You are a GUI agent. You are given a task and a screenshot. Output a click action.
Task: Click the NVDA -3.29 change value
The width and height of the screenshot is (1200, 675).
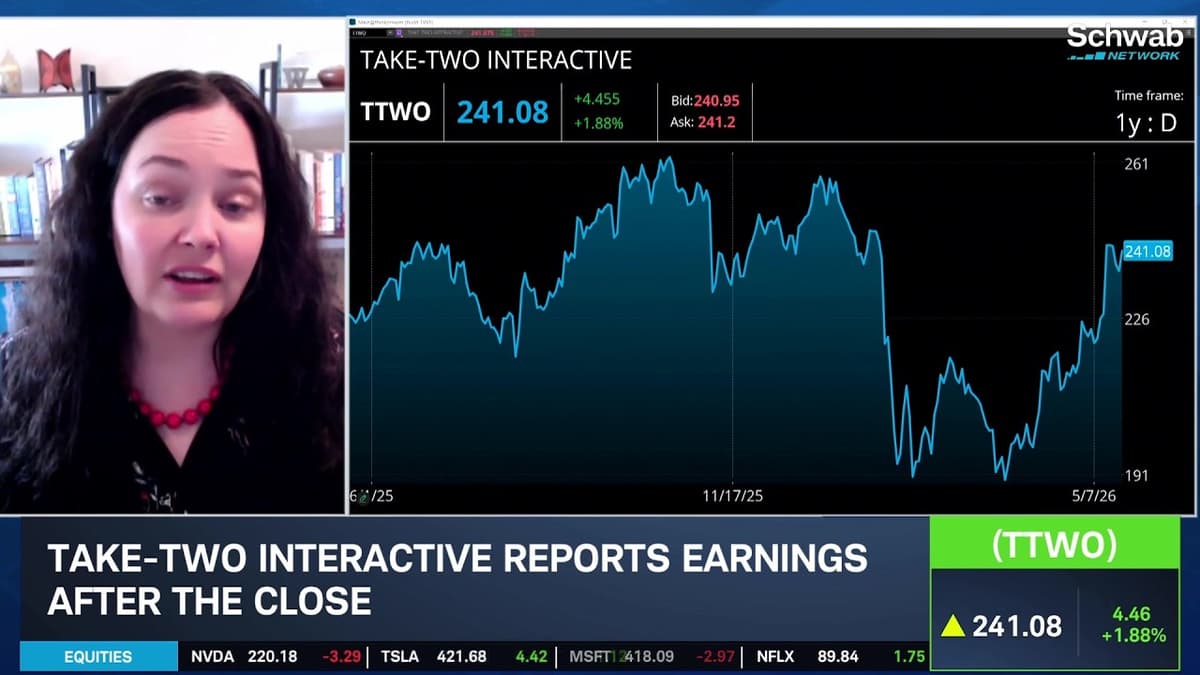pos(342,657)
